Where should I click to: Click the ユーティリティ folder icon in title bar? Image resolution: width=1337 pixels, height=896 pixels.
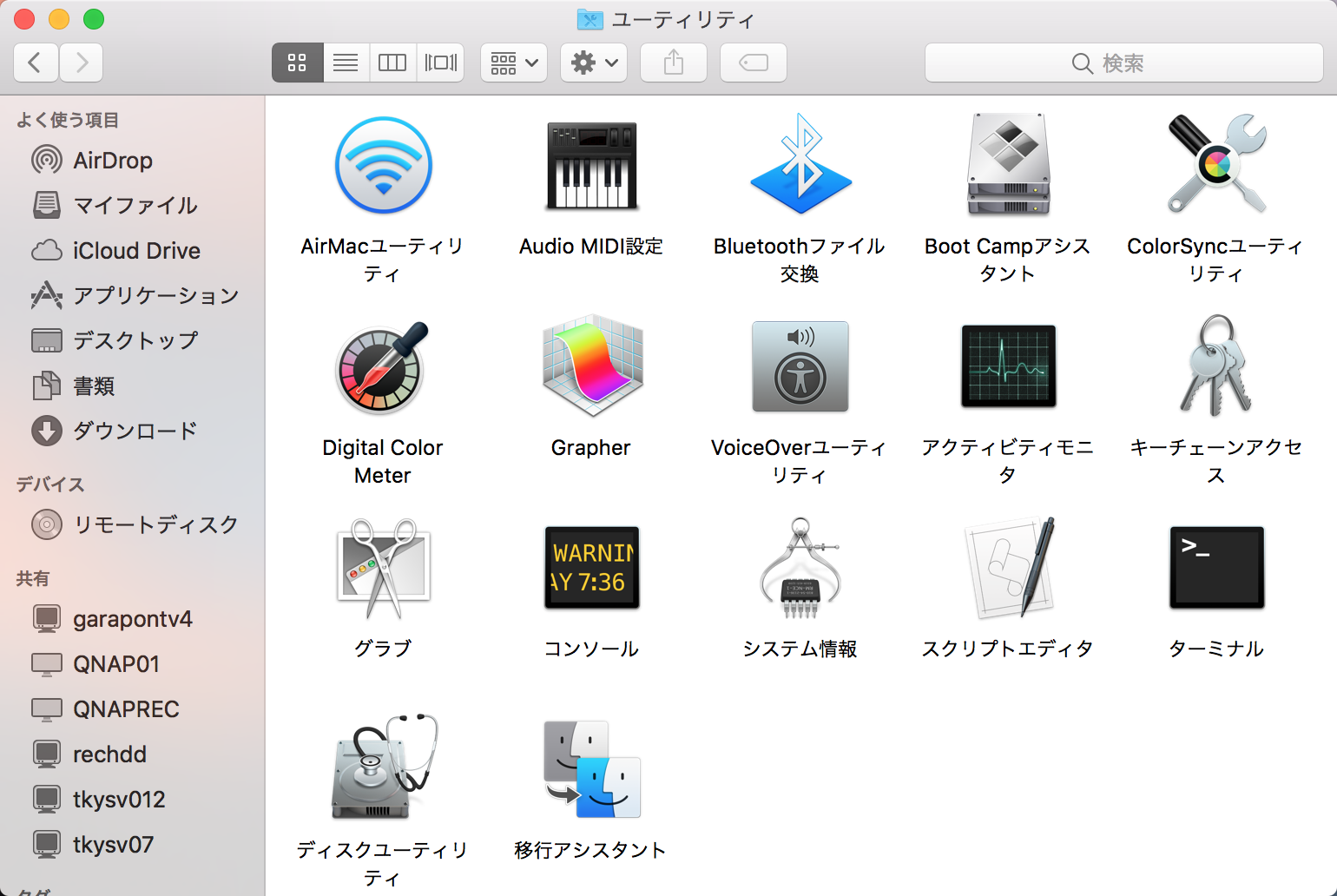590,19
